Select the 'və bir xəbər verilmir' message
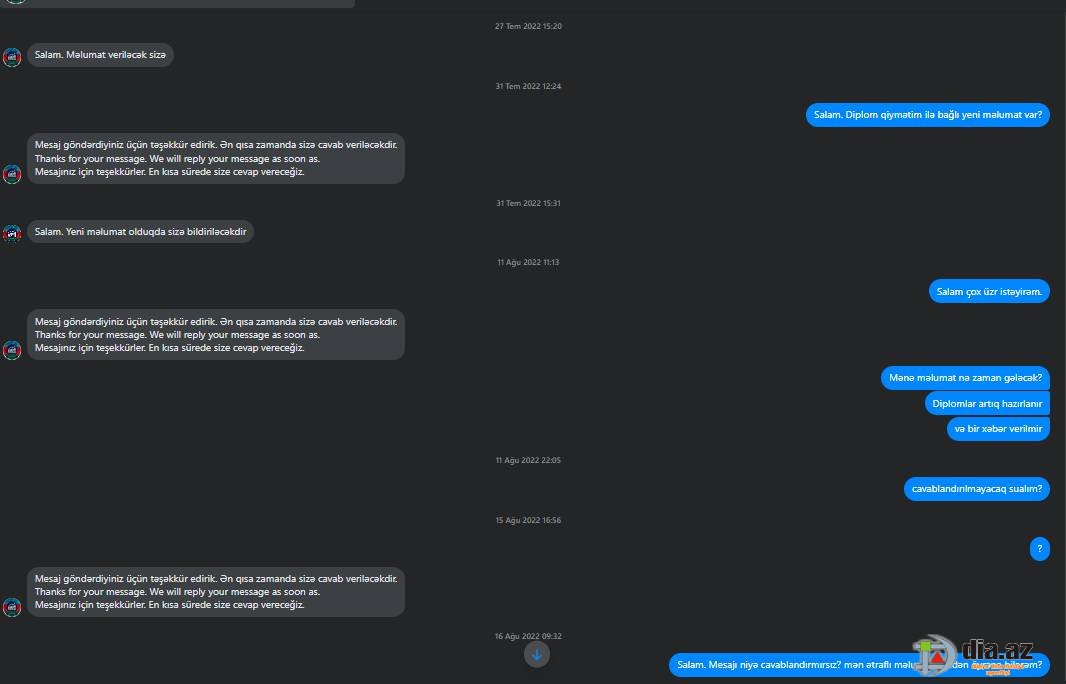The height and width of the screenshot is (684, 1066). [998, 429]
